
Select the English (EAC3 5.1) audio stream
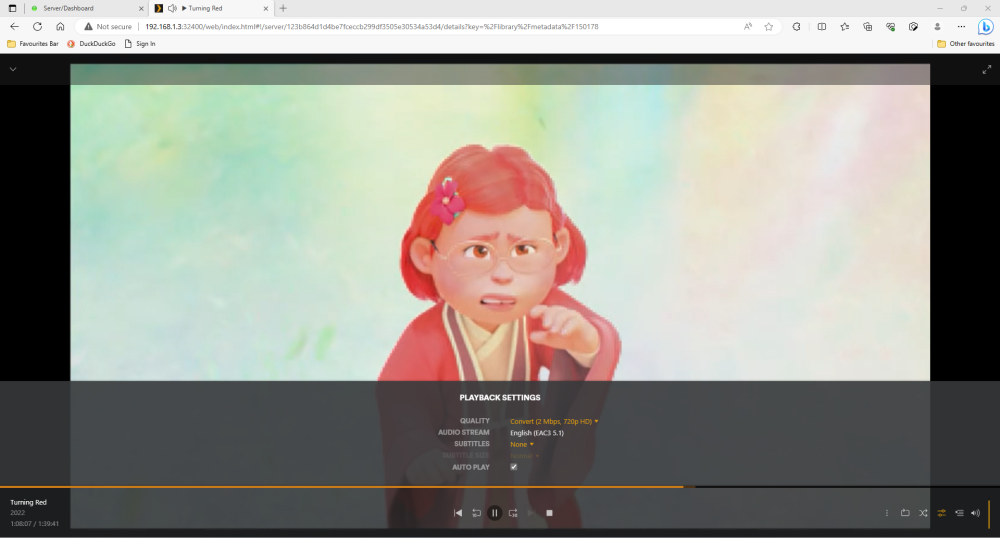[x=537, y=433]
